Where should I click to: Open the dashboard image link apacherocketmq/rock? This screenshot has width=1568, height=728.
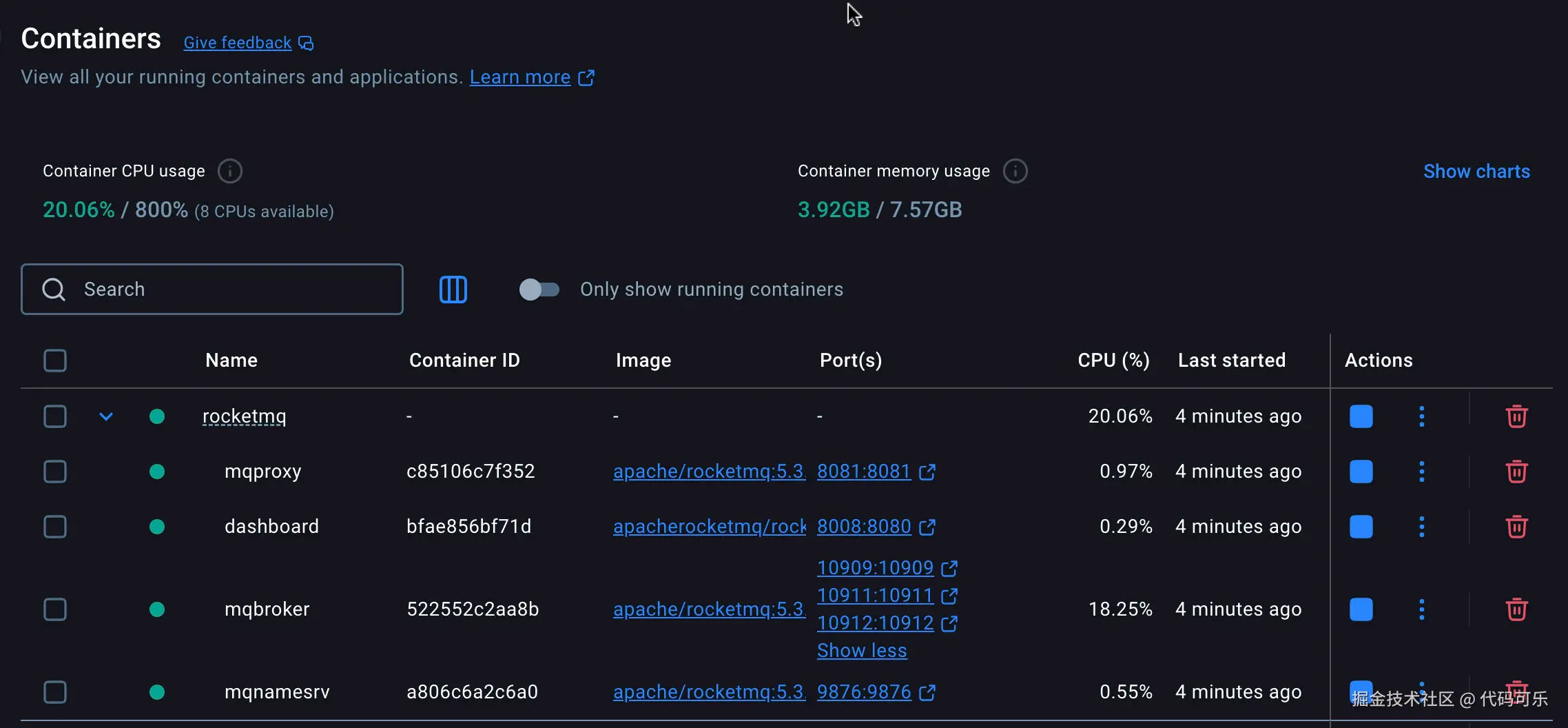point(710,527)
